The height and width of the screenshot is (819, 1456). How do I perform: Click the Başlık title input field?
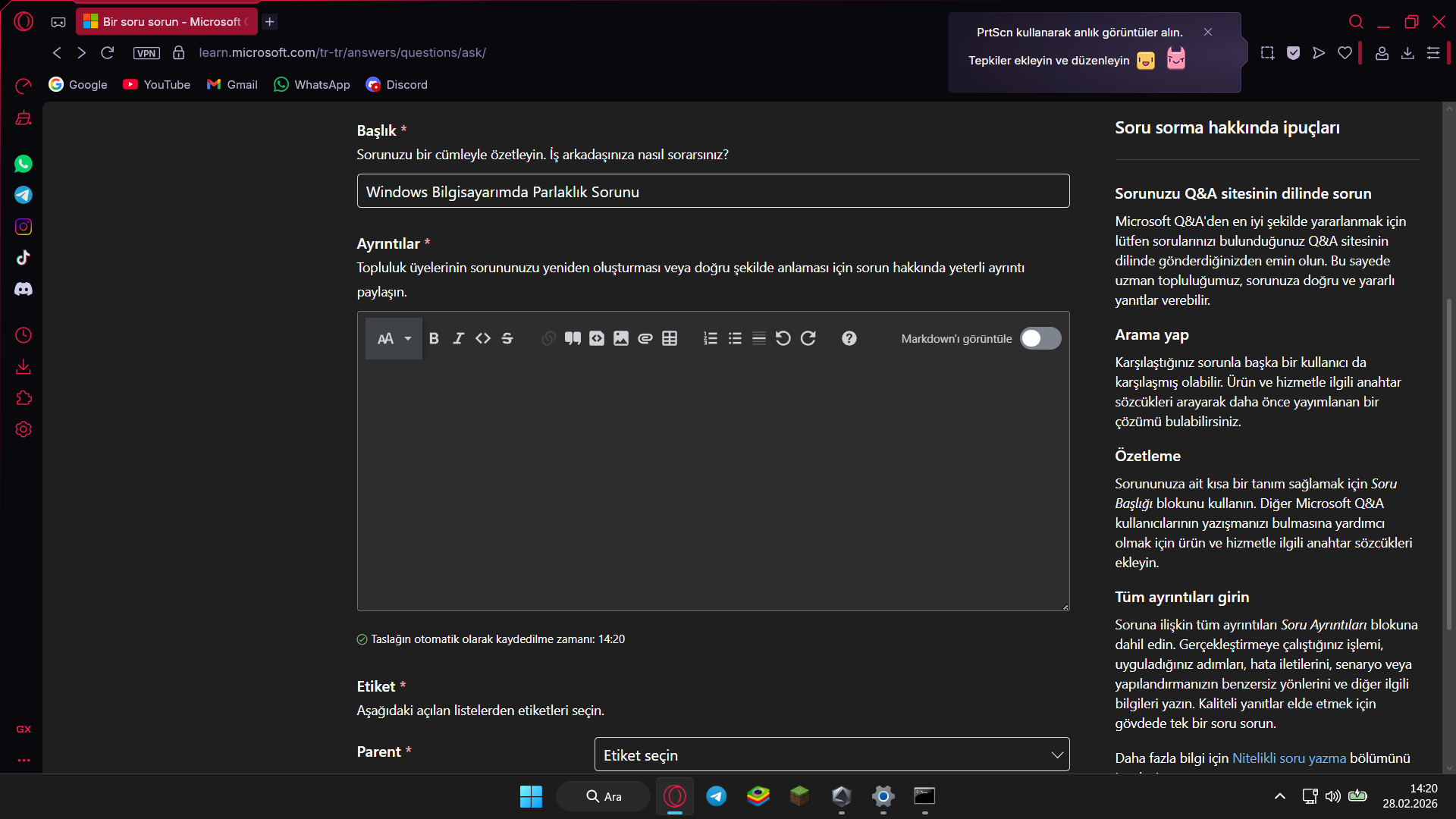713,192
